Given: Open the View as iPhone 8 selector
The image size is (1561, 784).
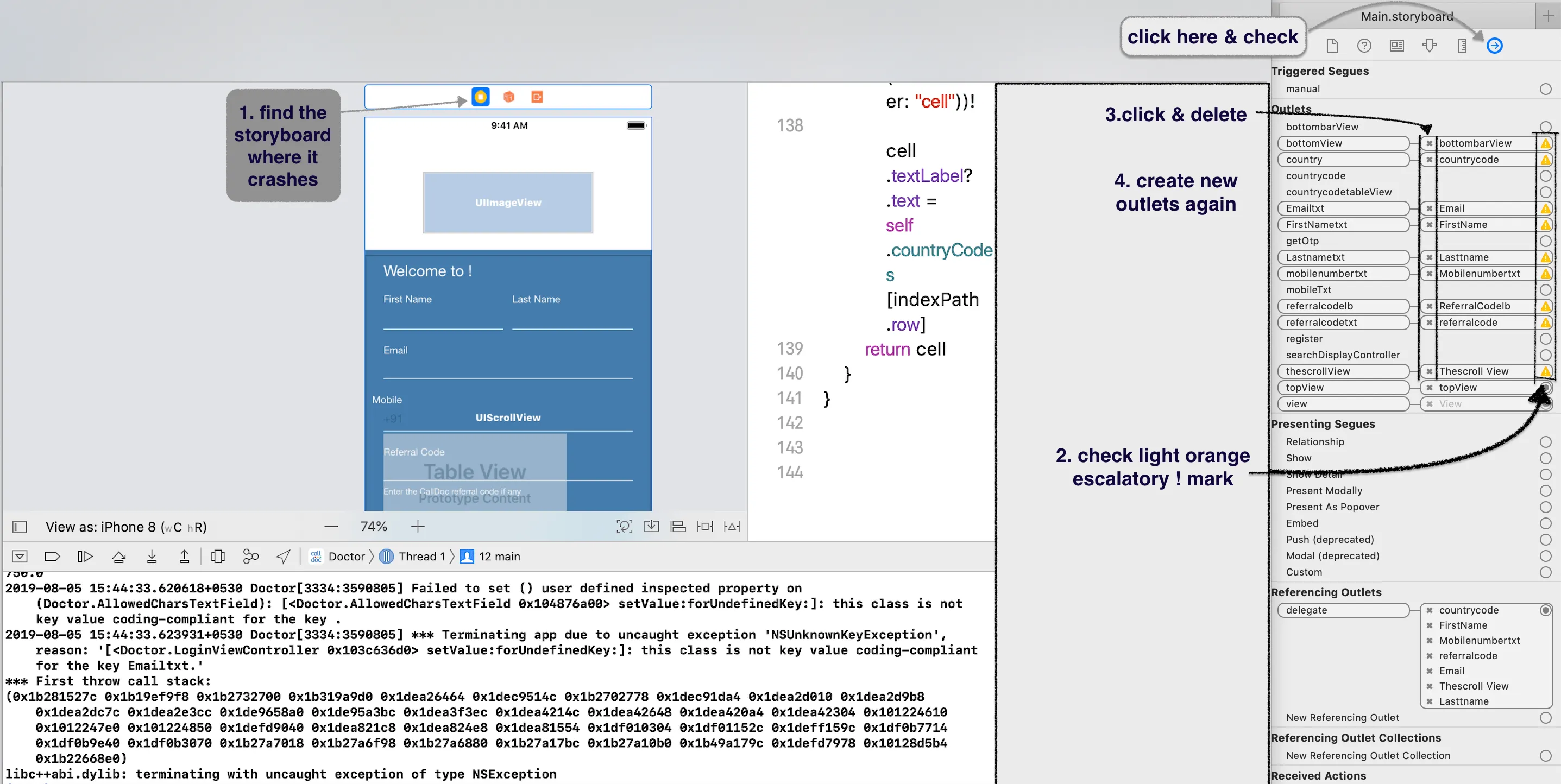Looking at the screenshot, I should 125,527.
